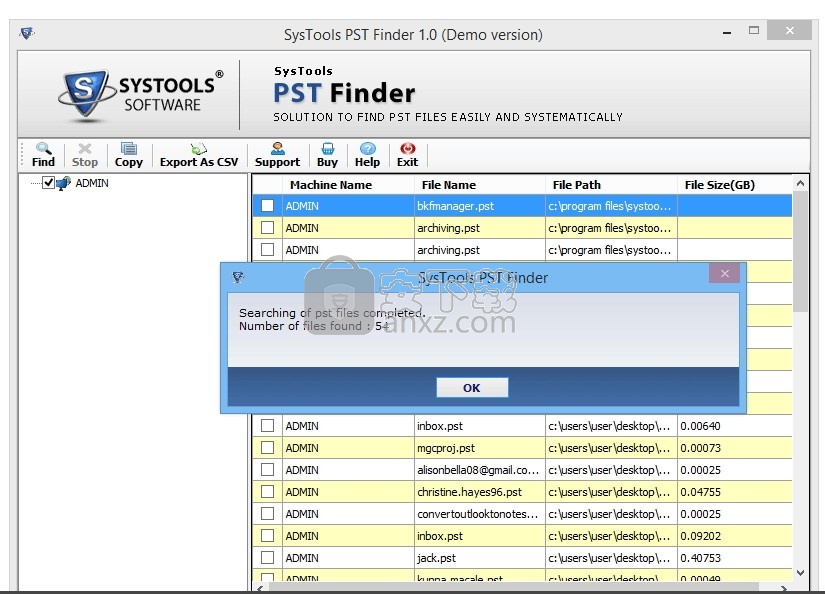The height and width of the screenshot is (594, 825).
Task: Open the Support toolbar item
Action: point(277,155)
